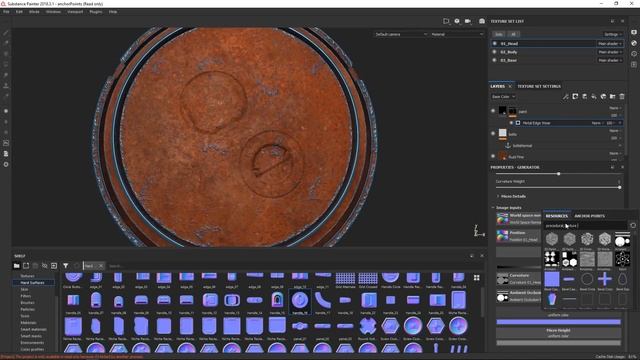Image resolution: width=640 pixels, height=360 pixels.
Task: Select Resources tab in popup
Action: tap(557, 216)
